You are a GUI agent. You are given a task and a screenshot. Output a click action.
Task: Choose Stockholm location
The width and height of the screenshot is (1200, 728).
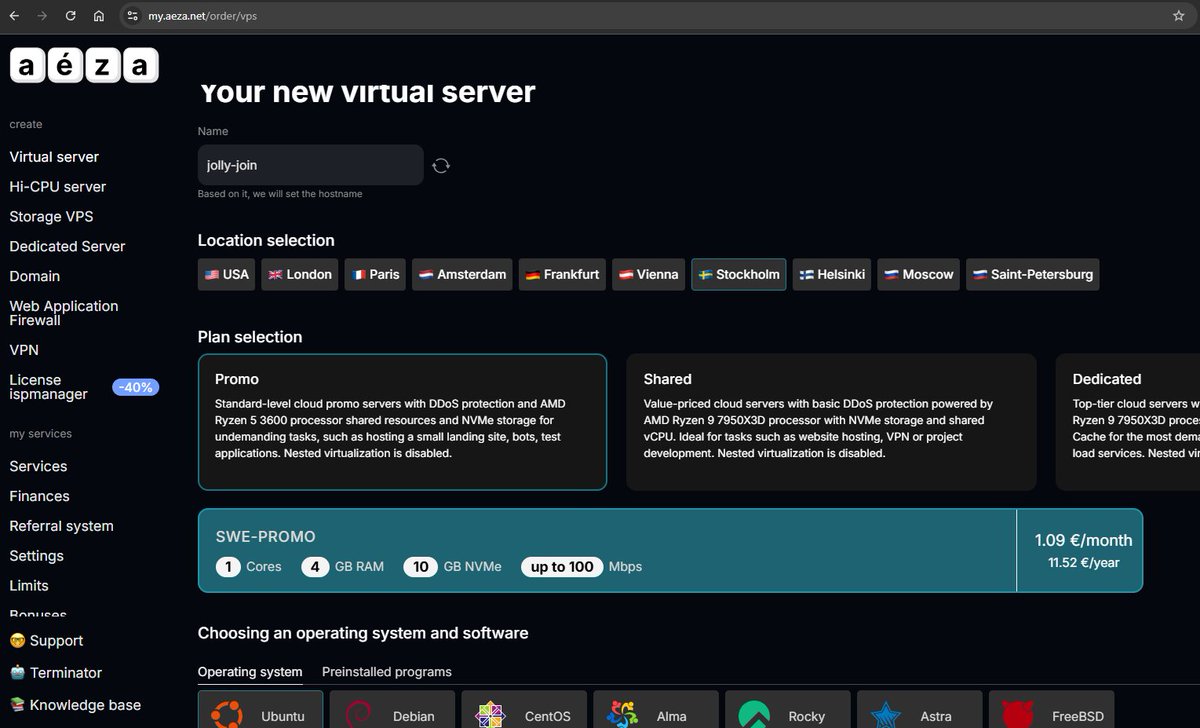pos(739,274)
